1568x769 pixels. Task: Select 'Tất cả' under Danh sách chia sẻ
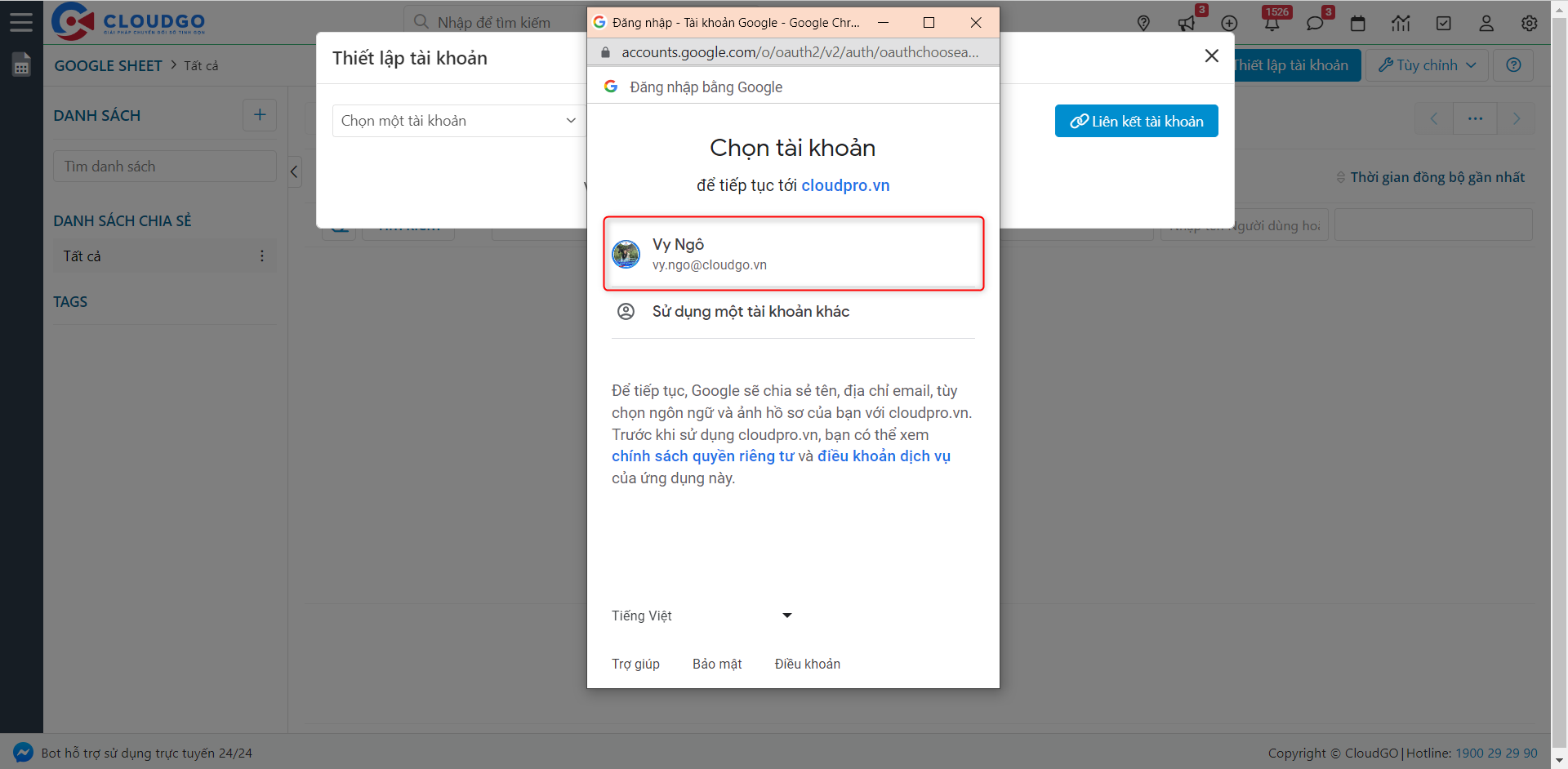[x=82, y=256]
